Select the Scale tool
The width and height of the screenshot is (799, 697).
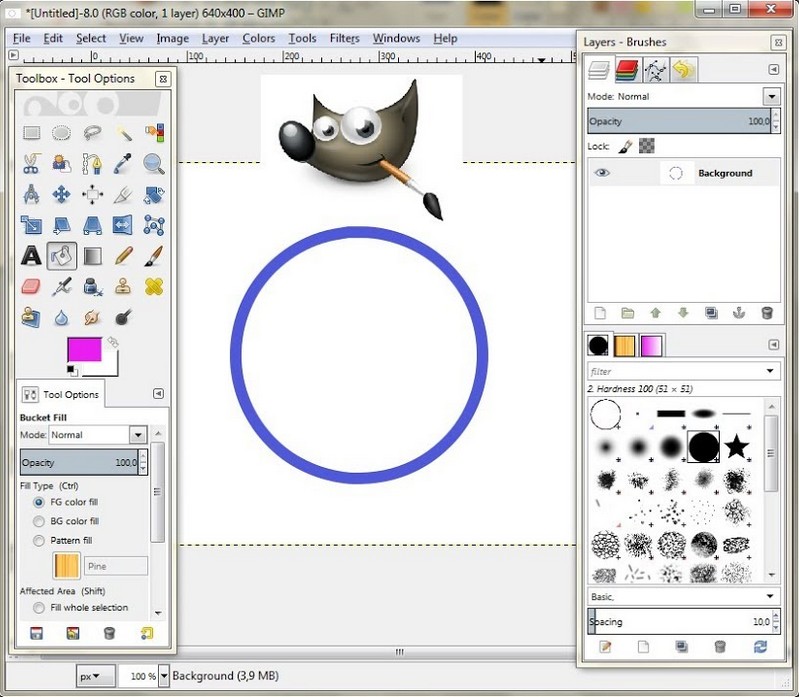[32, 225]
